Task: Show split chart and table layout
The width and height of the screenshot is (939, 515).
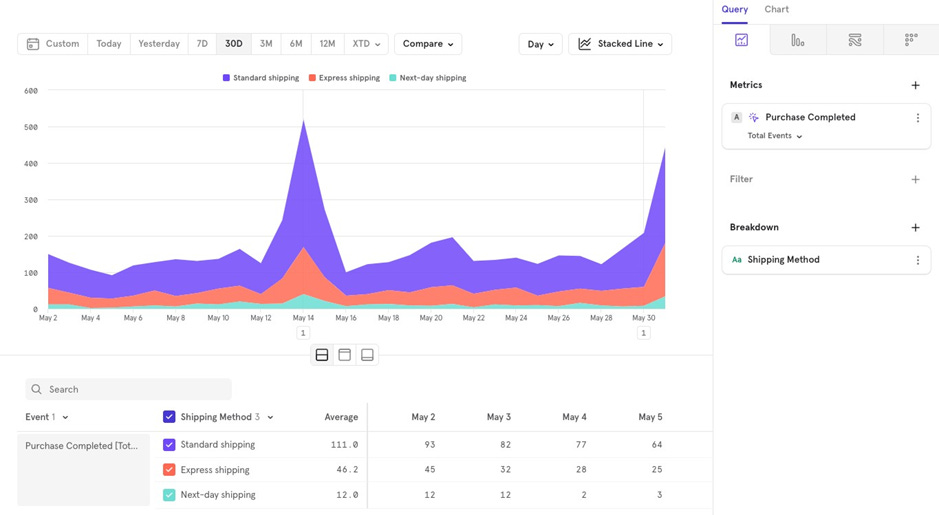Action: pos(322,355)
